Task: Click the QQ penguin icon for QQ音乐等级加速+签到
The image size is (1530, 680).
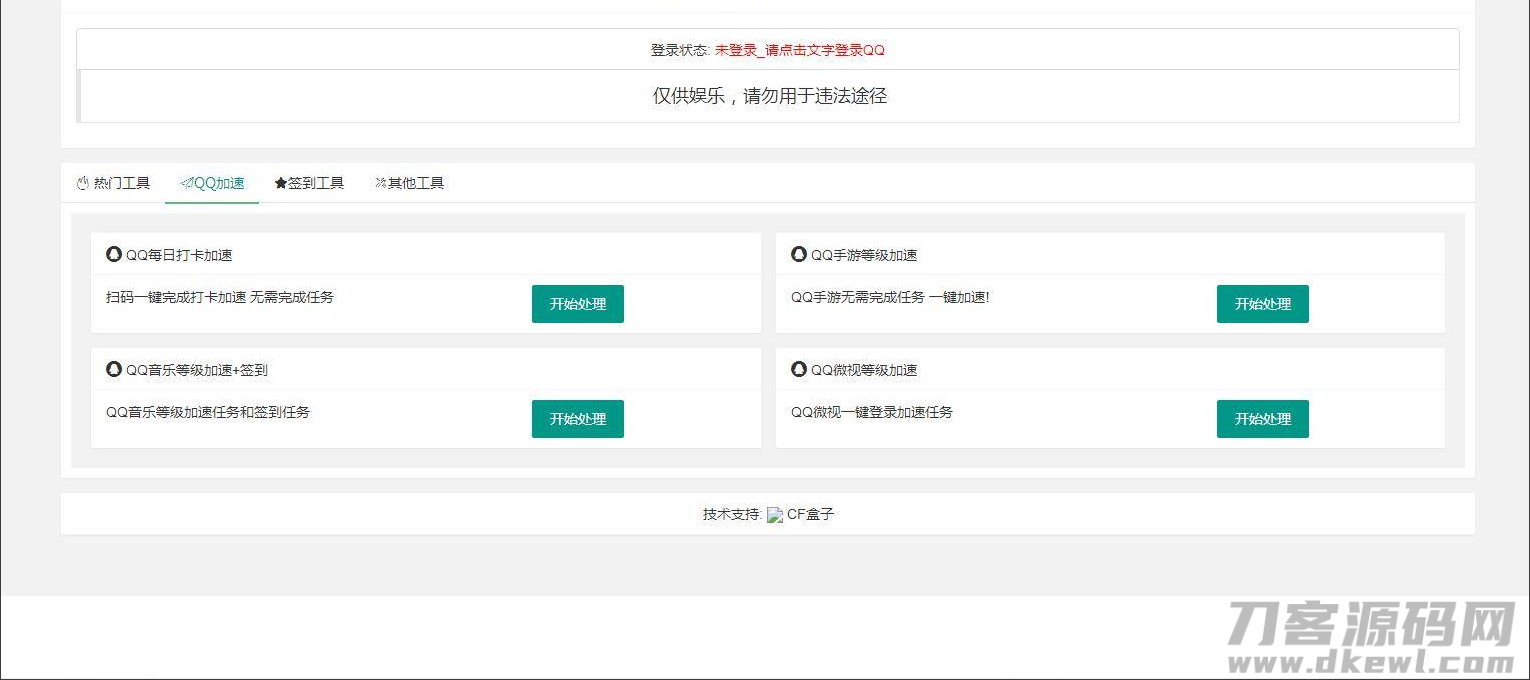Action: pos(114,369)
